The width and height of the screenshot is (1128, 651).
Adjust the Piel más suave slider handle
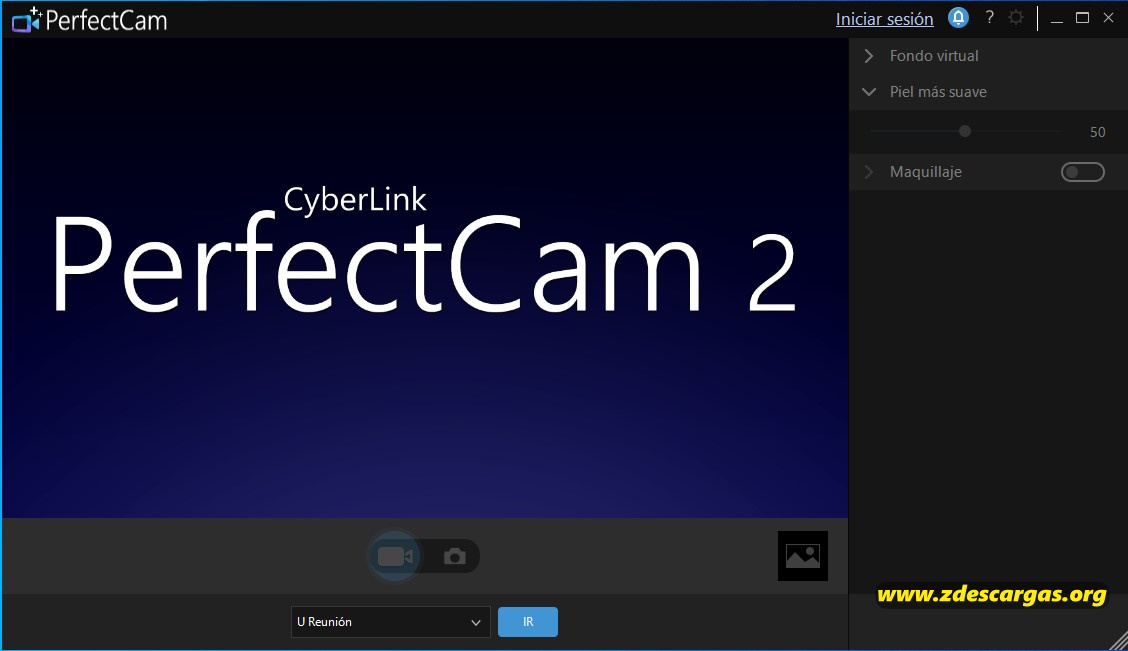(x=965, y=132)
